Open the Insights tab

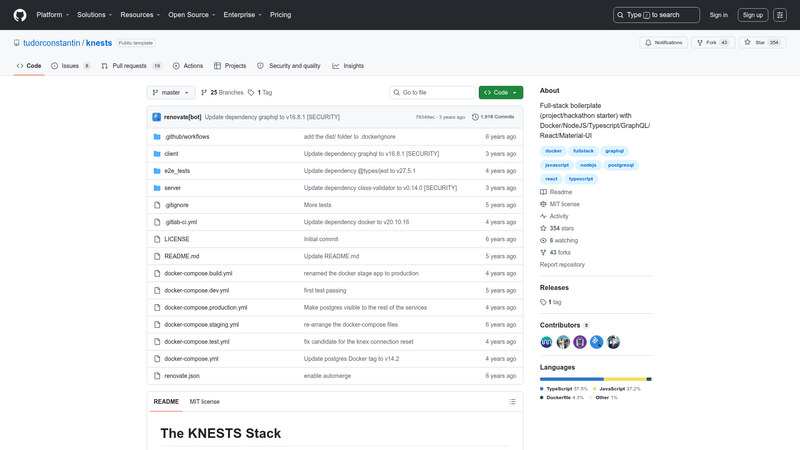(348, 66)
